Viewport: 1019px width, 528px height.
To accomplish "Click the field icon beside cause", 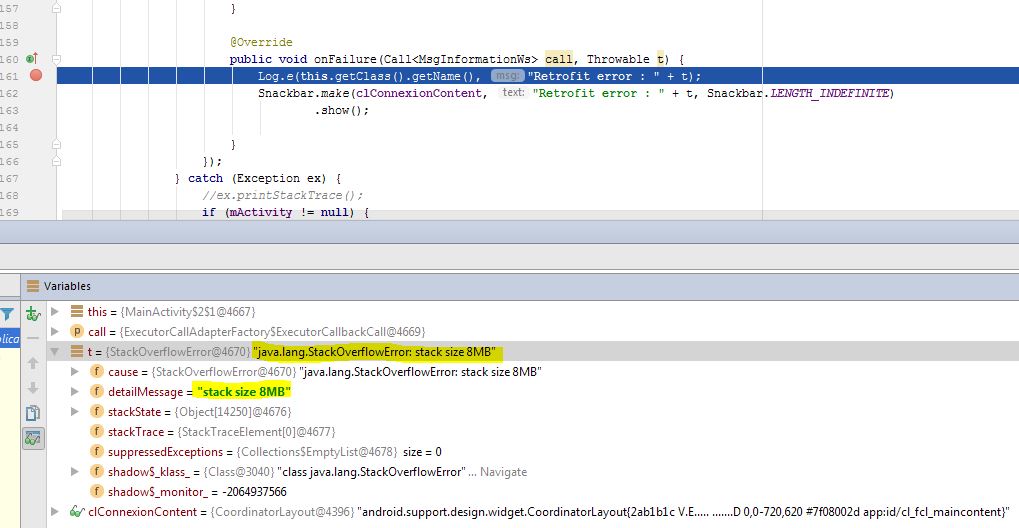I will point(96,372).
